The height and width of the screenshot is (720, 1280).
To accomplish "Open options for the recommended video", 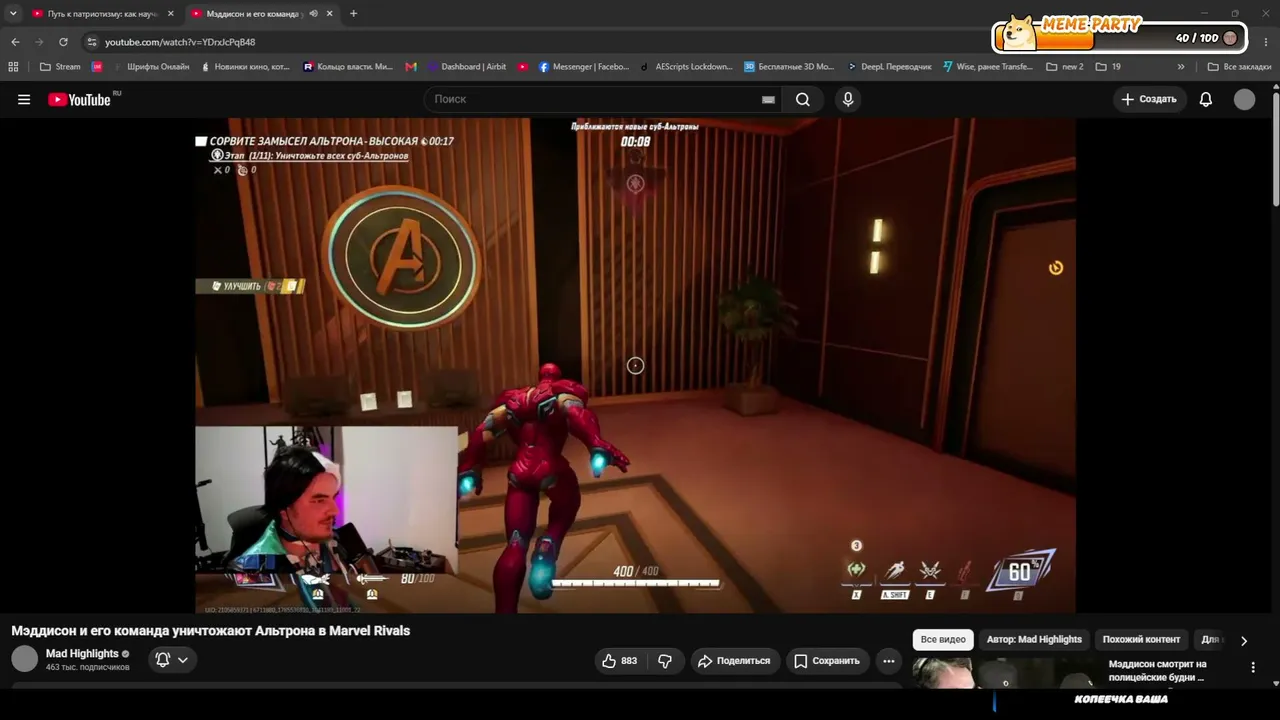I will pos(1253,667).
